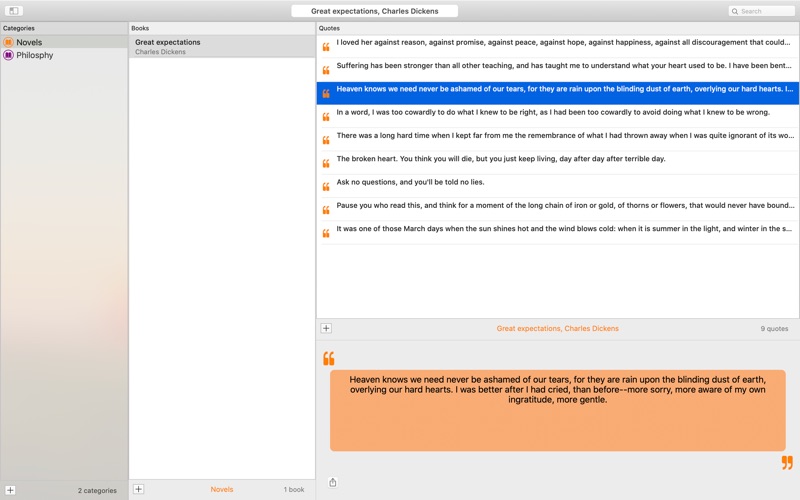The image size is (800, 500).
Task: Select quote 'Ask no questions'
Action: point(410,182)
